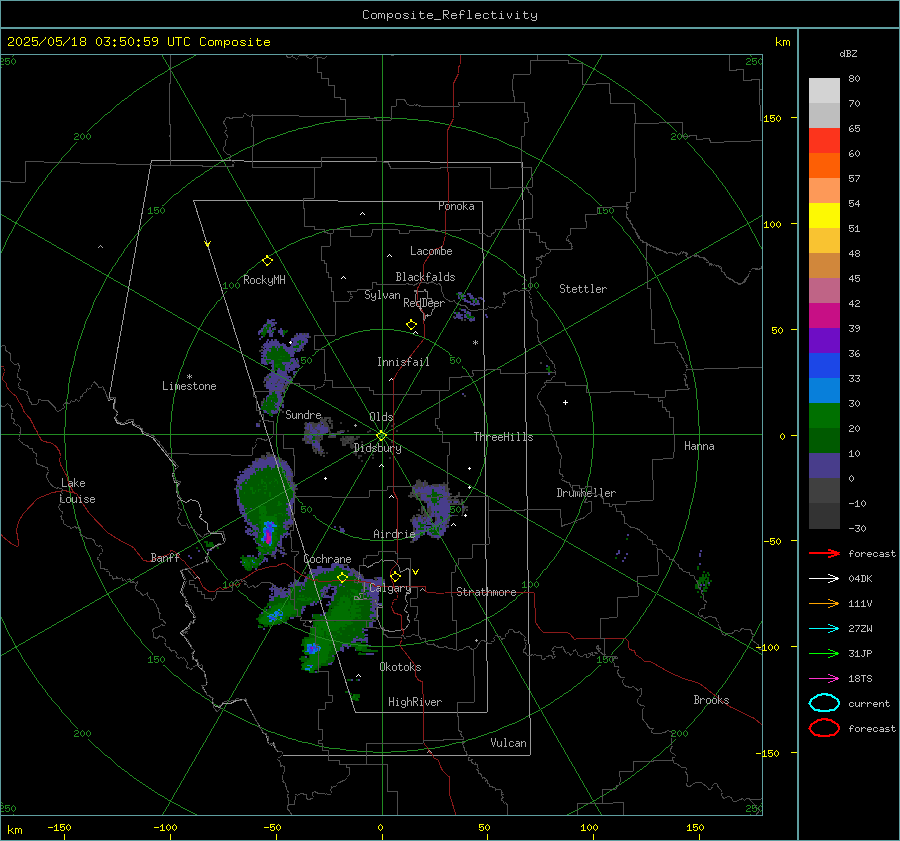This screenshot has width=900, height=841.
Task: Click the yellow diamond marker beside RockyMH
Action: [x=267, y=261]
